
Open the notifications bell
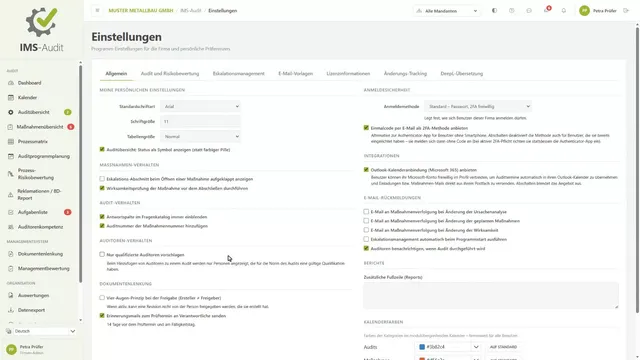(564, 11)
